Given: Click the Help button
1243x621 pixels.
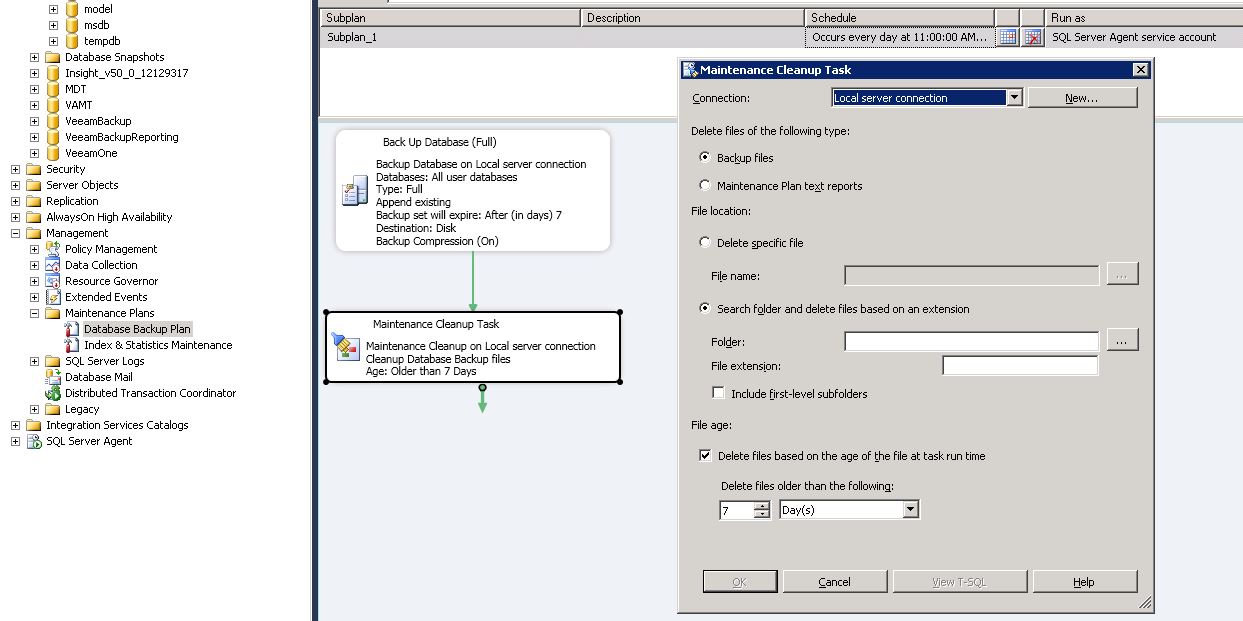Looking at the screenshot, I should point(1084,581).
